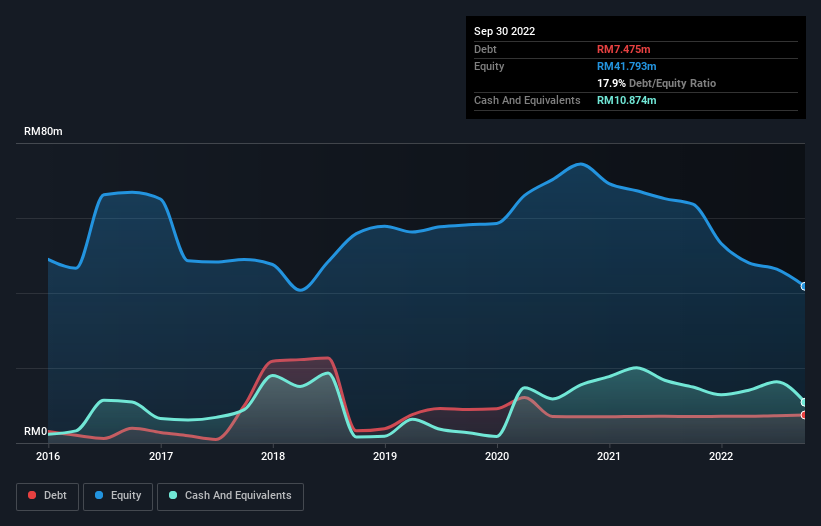Click Cash And Equivalents label in tooltip
The image size is (821, 526).
tap(527, 100)
